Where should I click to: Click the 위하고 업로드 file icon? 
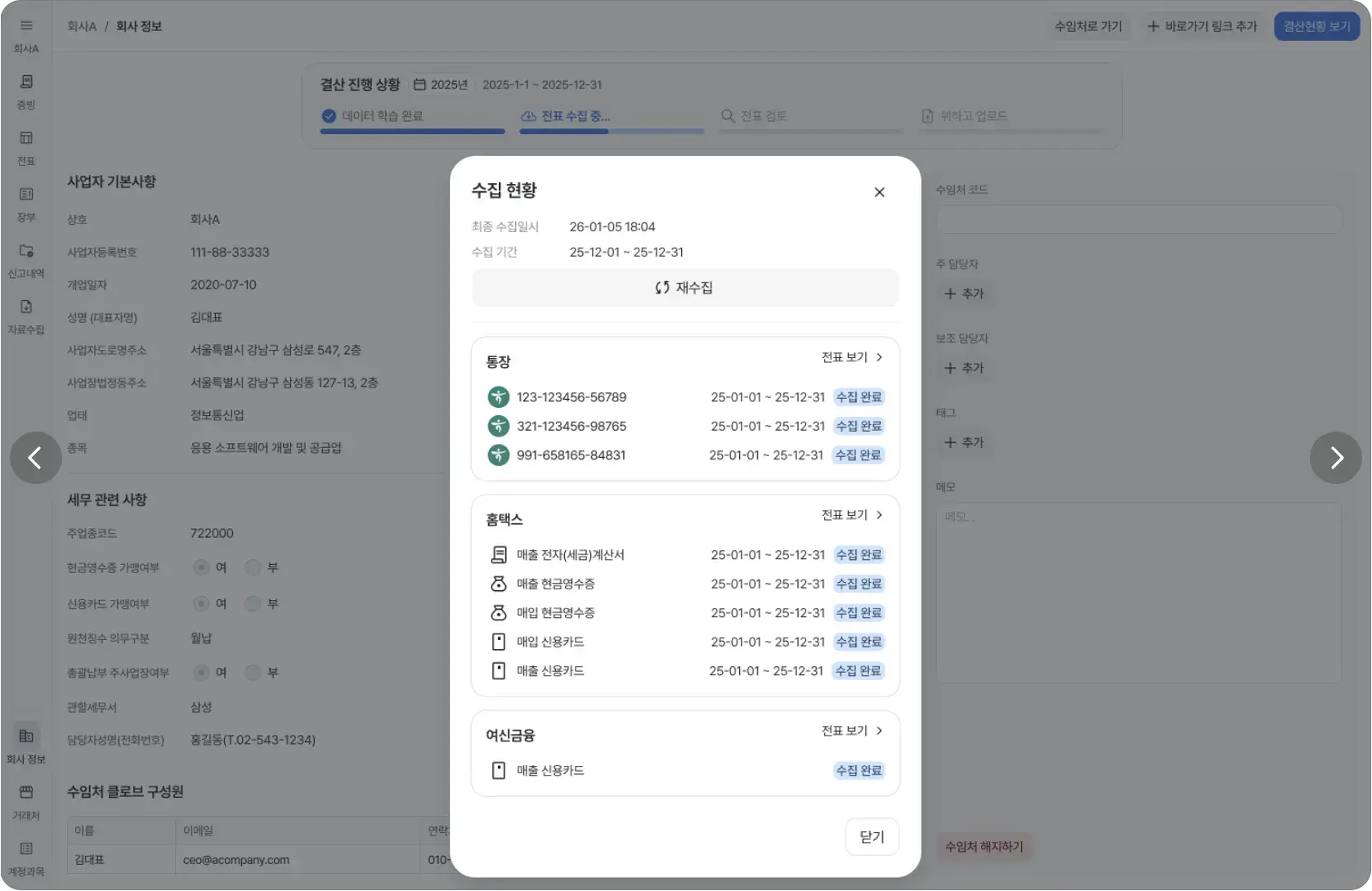pyautogui.click(x=927, y=116)
